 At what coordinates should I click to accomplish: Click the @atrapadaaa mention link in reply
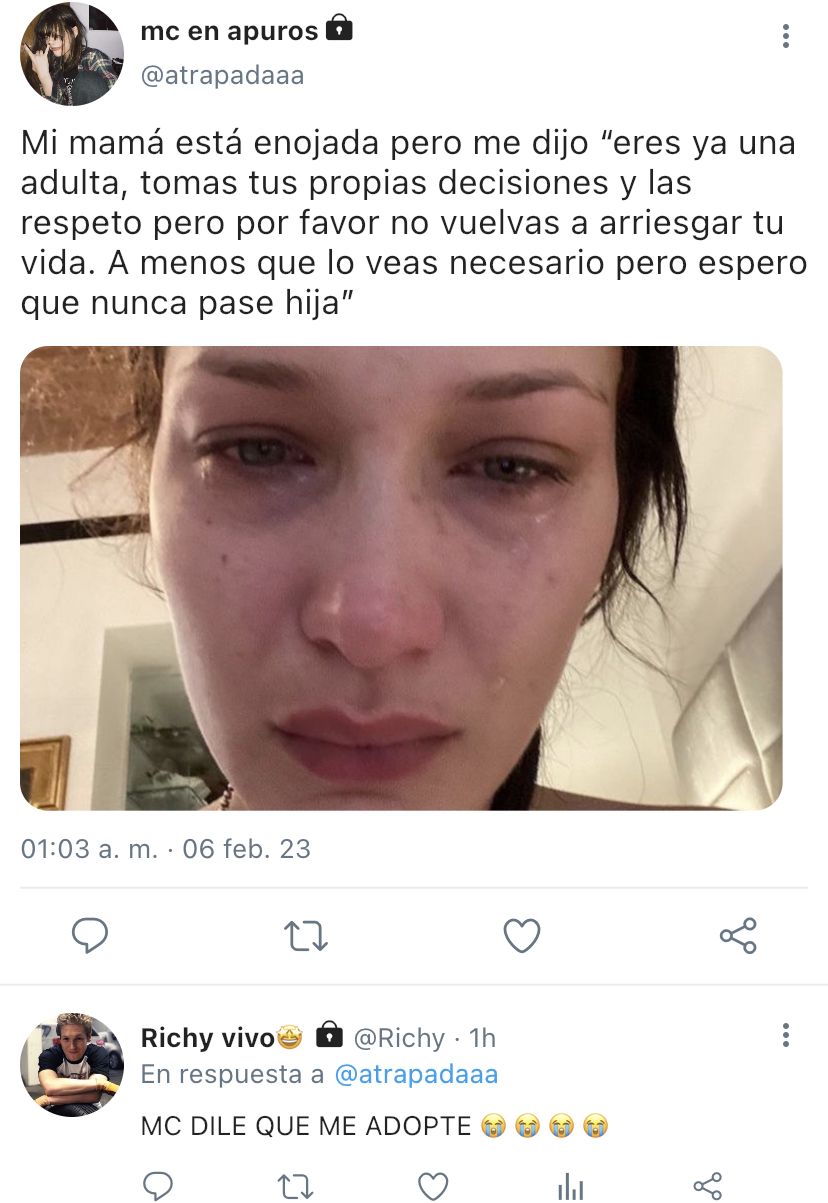tap(416, 1074)
